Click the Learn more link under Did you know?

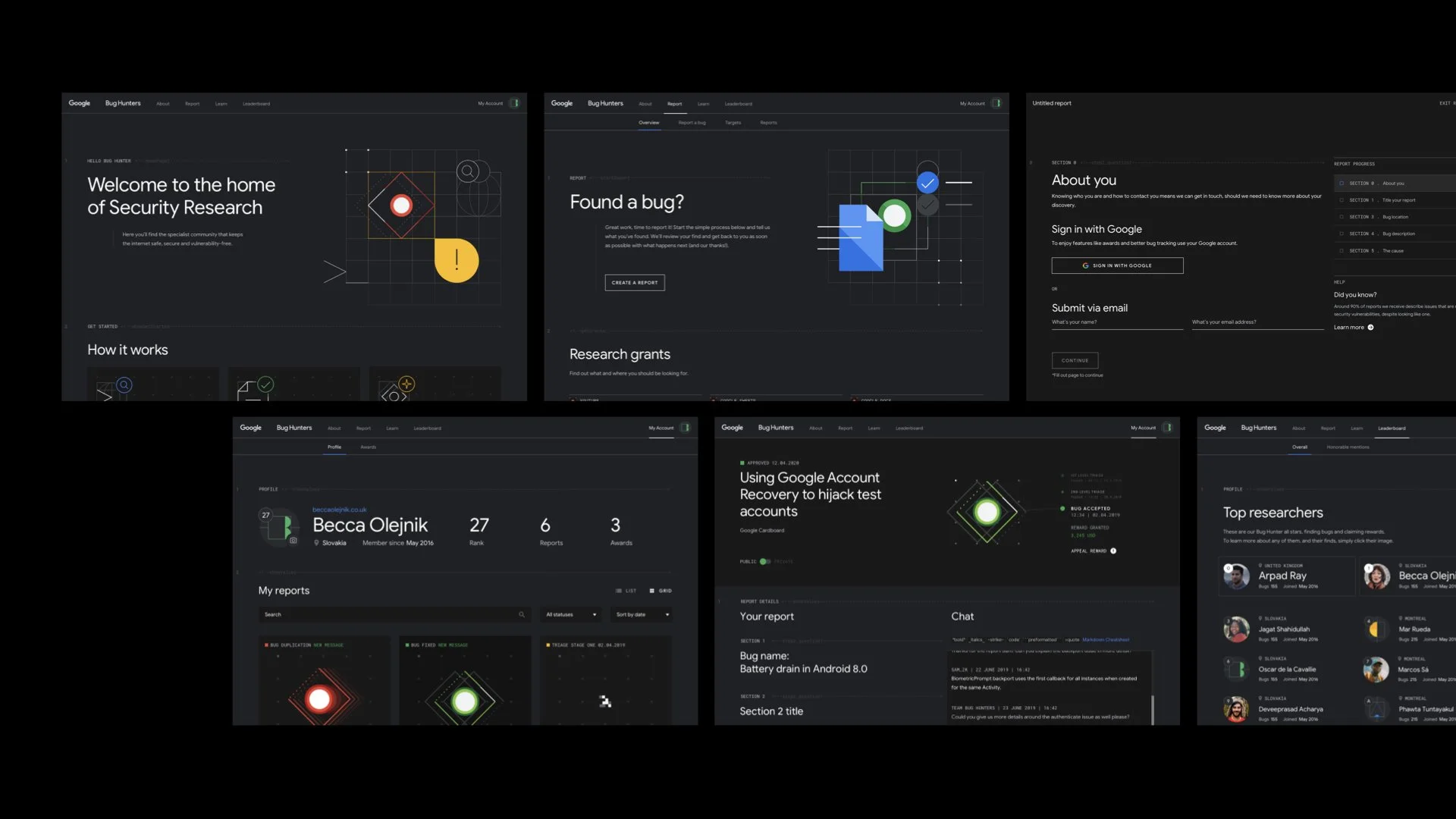point(1349,328)
